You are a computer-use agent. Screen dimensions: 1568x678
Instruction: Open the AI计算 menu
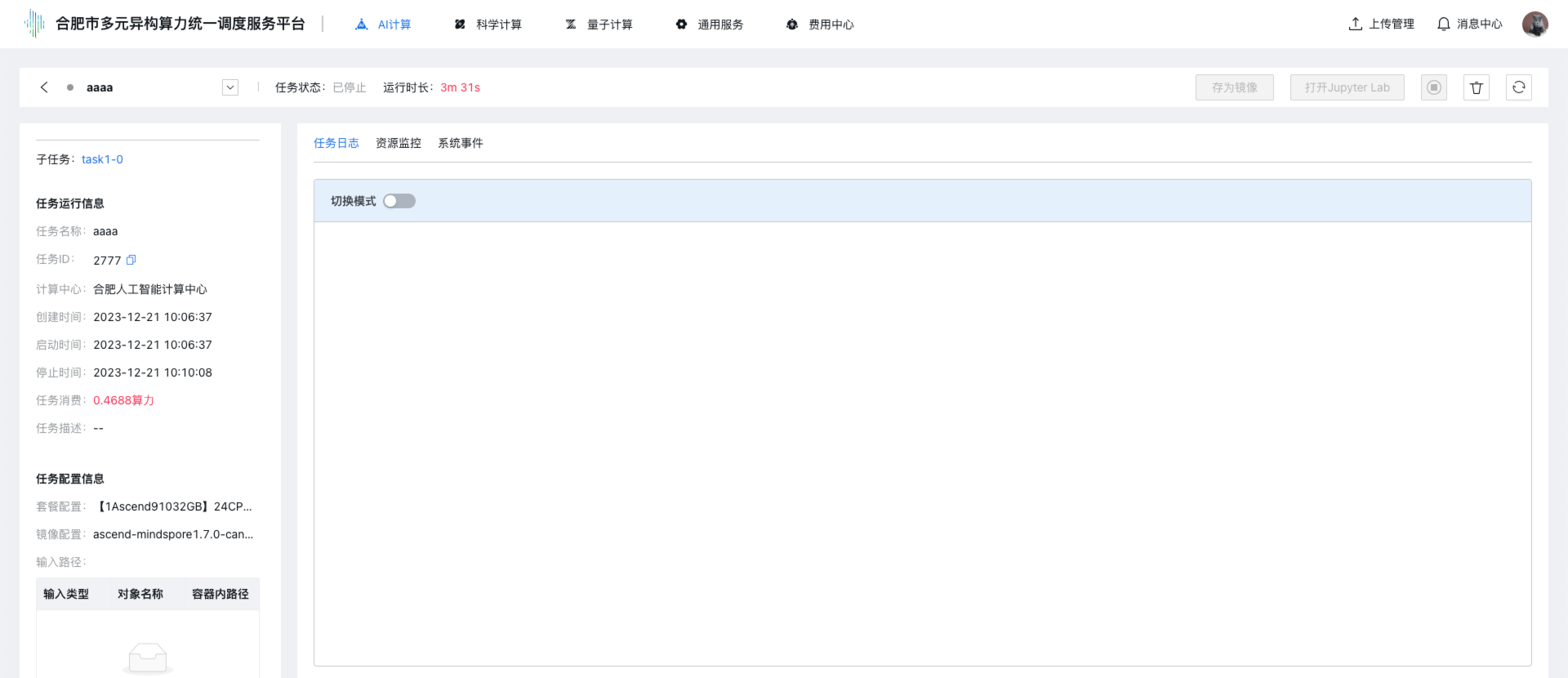pos(384,25)
